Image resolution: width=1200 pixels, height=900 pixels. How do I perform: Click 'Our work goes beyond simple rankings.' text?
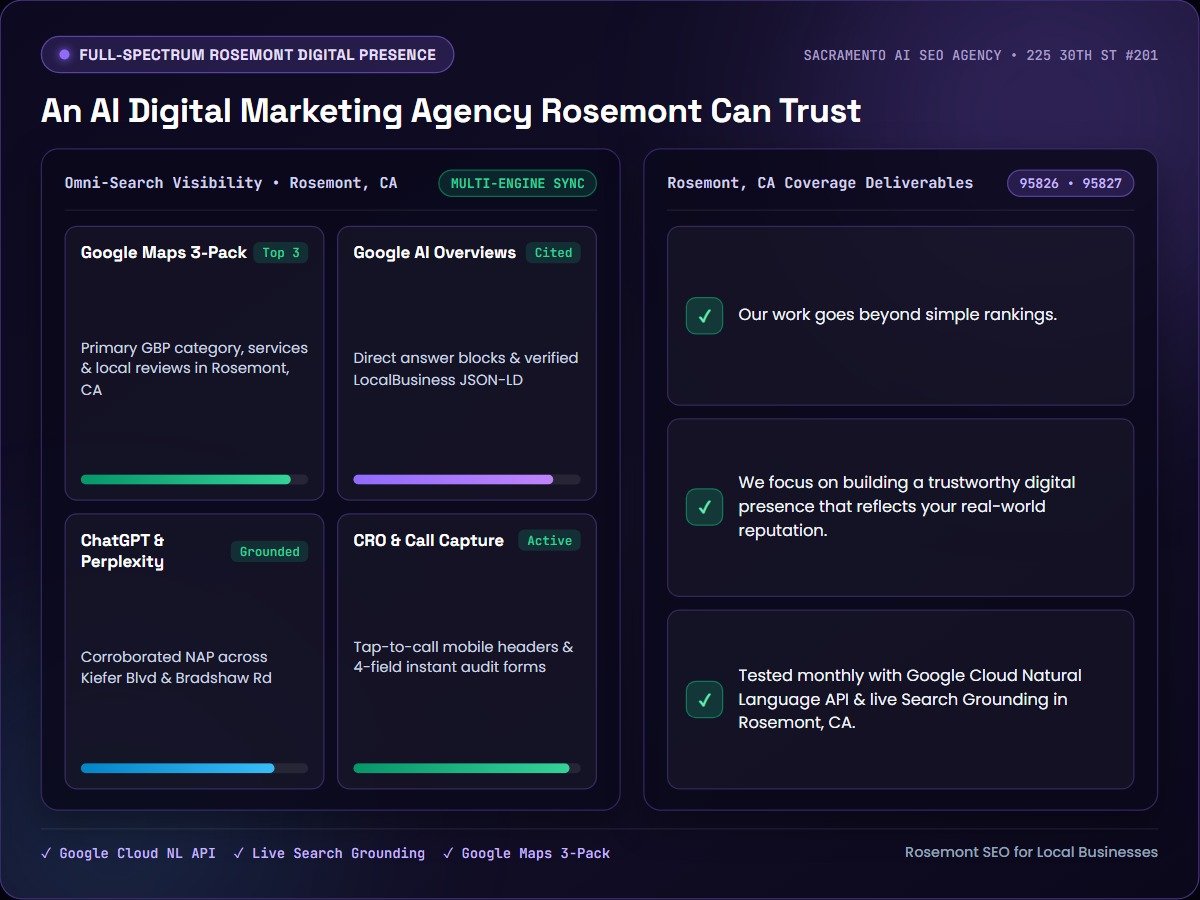897,314
